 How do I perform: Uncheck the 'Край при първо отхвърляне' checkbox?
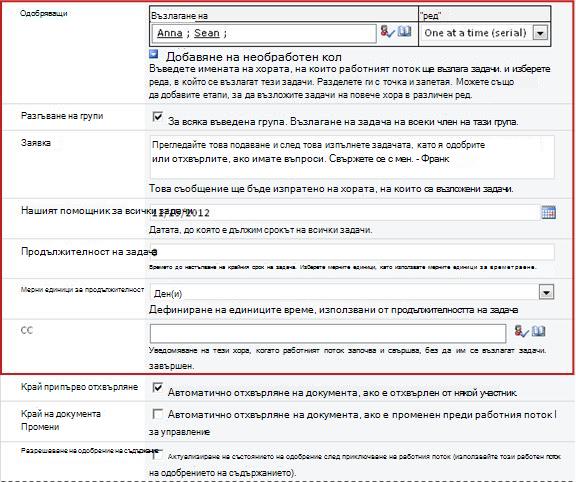coord(158,388)
